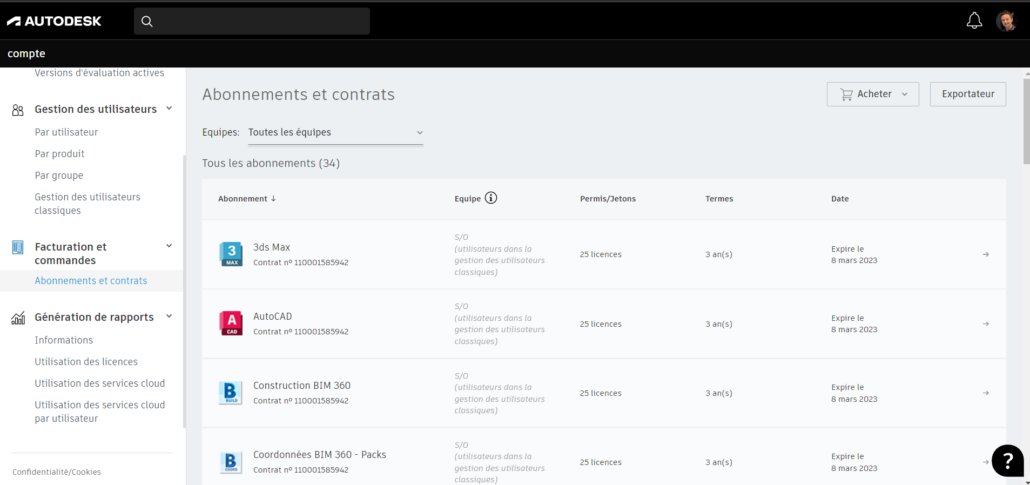Collapse the Génération de rapports section
The width and height of the screenshot is (1030, 485).
[x=169, y=316]
